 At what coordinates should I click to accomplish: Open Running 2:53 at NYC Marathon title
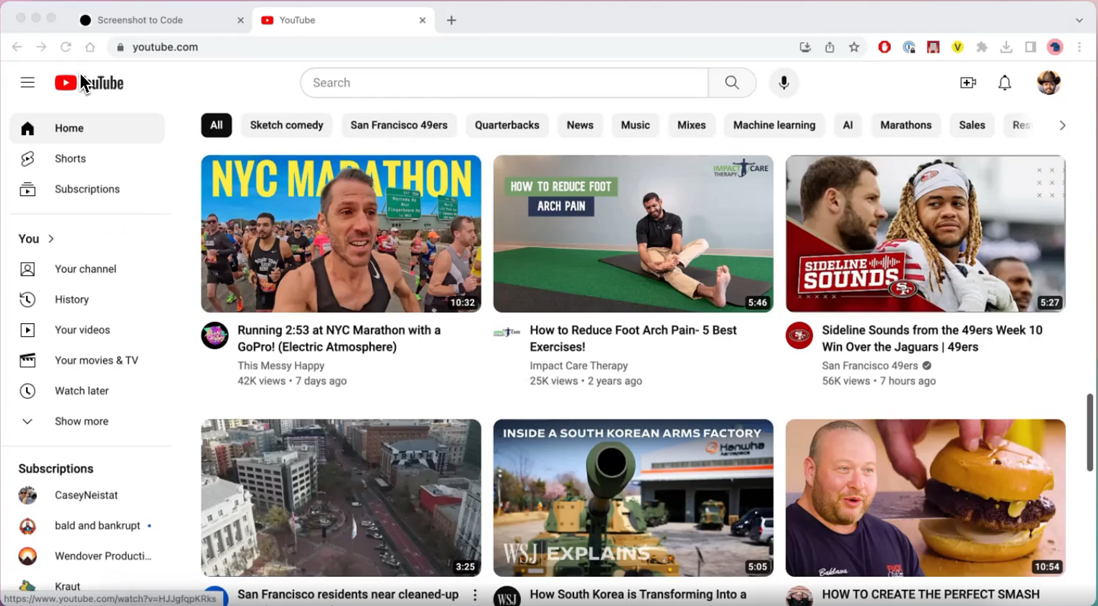[339, 338]
